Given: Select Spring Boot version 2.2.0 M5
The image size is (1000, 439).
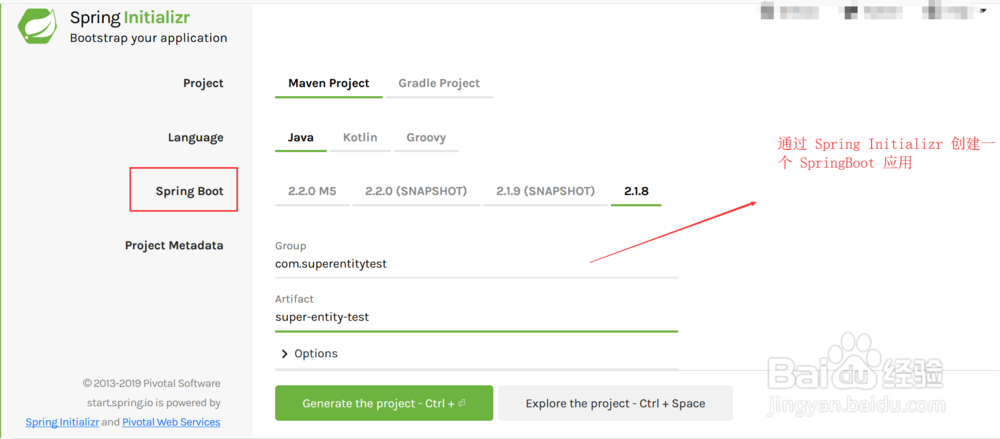Looking at the screenshot, I should (312, 191).
